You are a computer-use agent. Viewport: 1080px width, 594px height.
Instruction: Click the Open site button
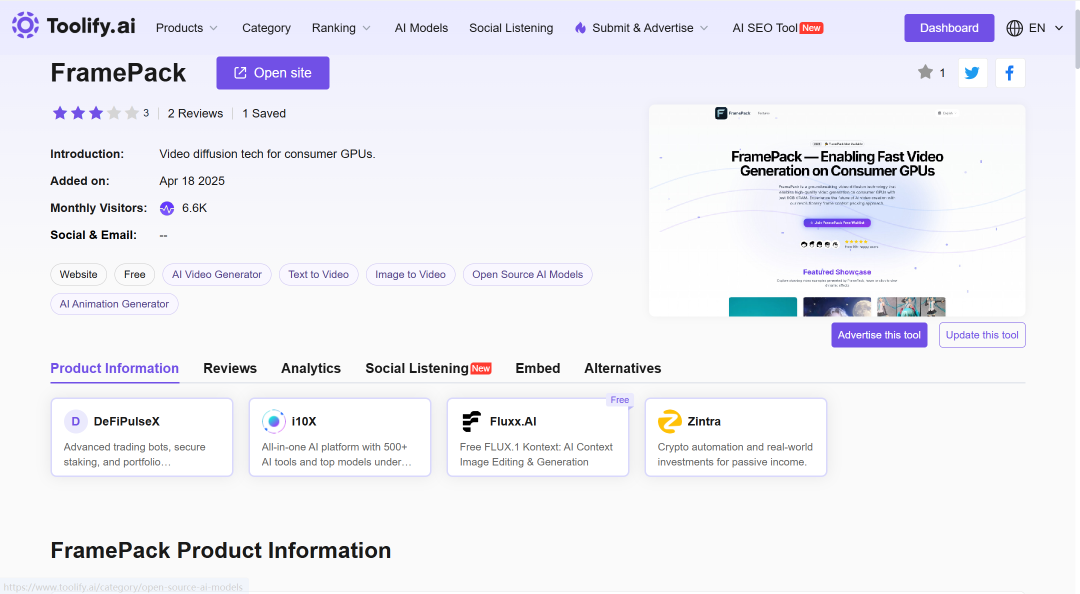pos(273,73)
